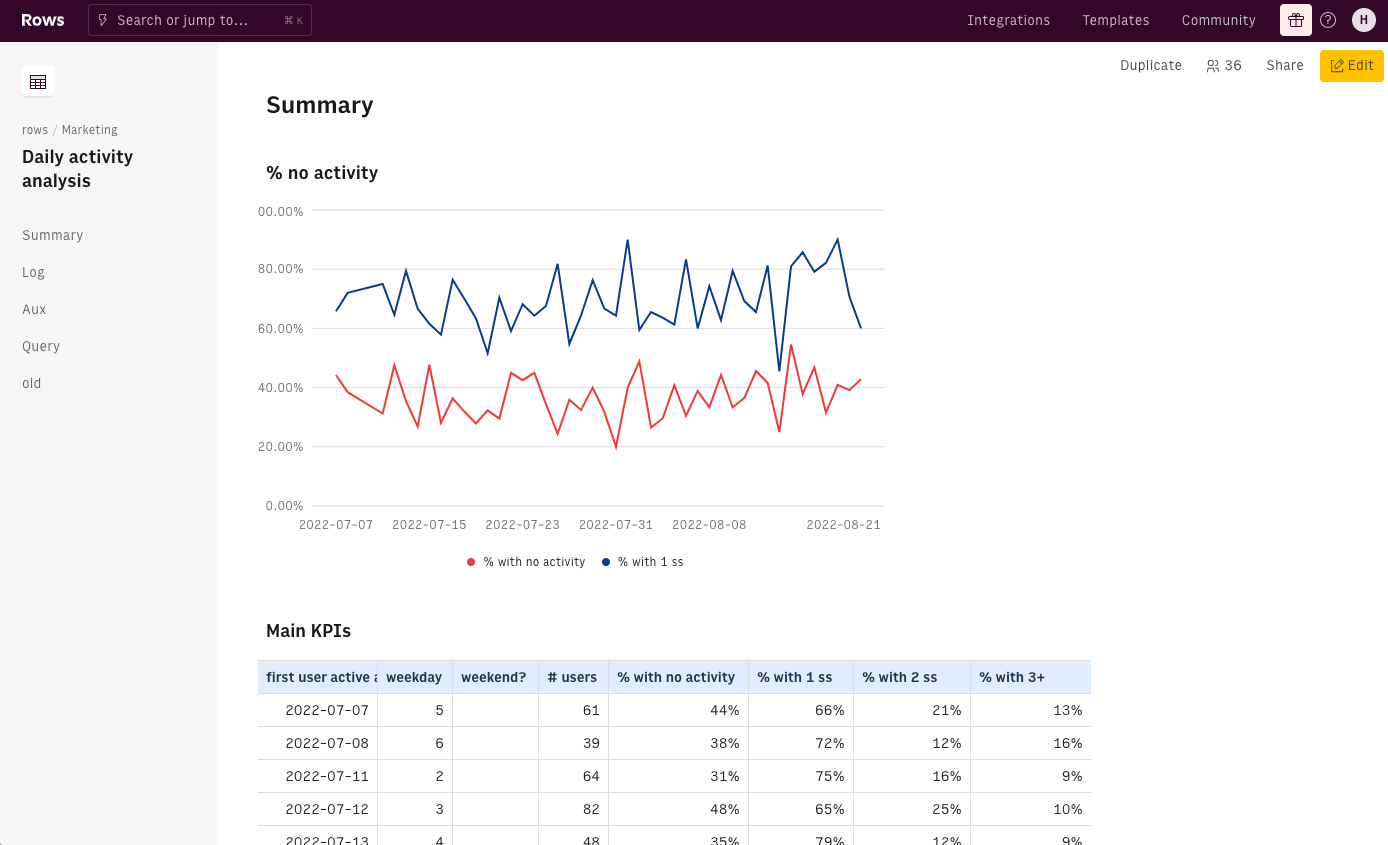The image size is (1388, 845).
Task: Click the spreadsheet table icon in sidebar
Action: [38, 82]
